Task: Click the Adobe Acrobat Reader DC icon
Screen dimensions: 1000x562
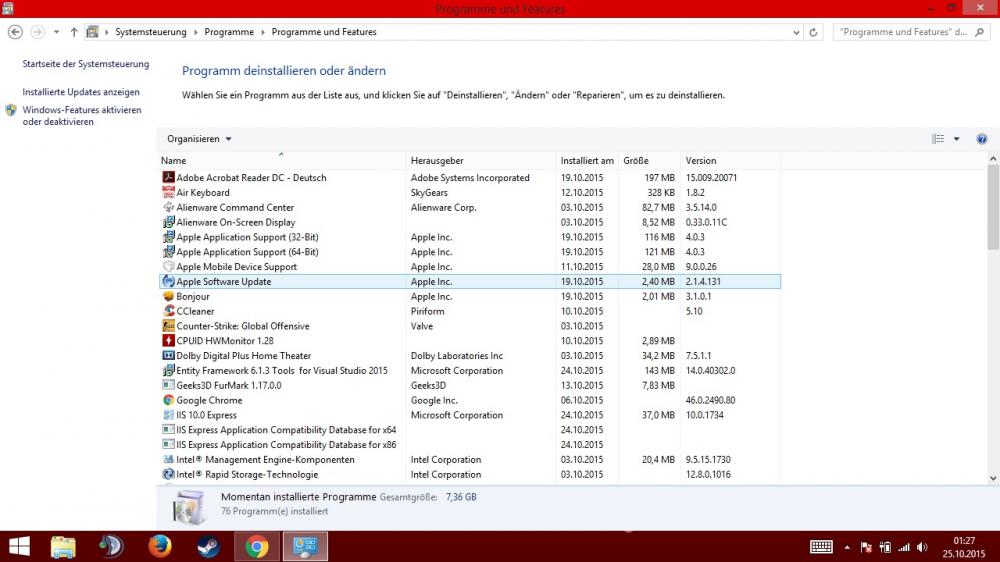Action: click(x=168, y=178)
